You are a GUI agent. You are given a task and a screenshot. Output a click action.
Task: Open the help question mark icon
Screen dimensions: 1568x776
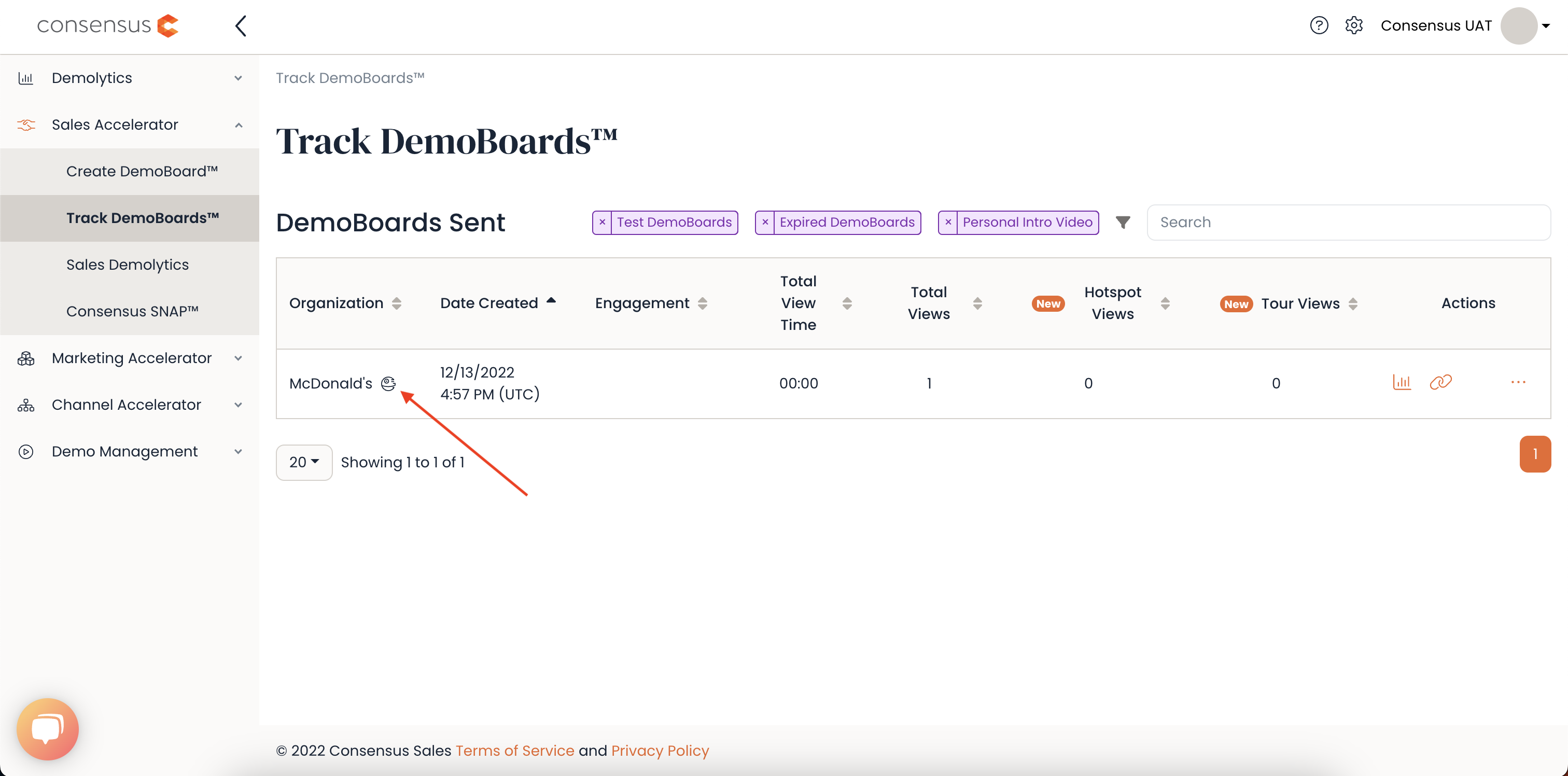1319,25
